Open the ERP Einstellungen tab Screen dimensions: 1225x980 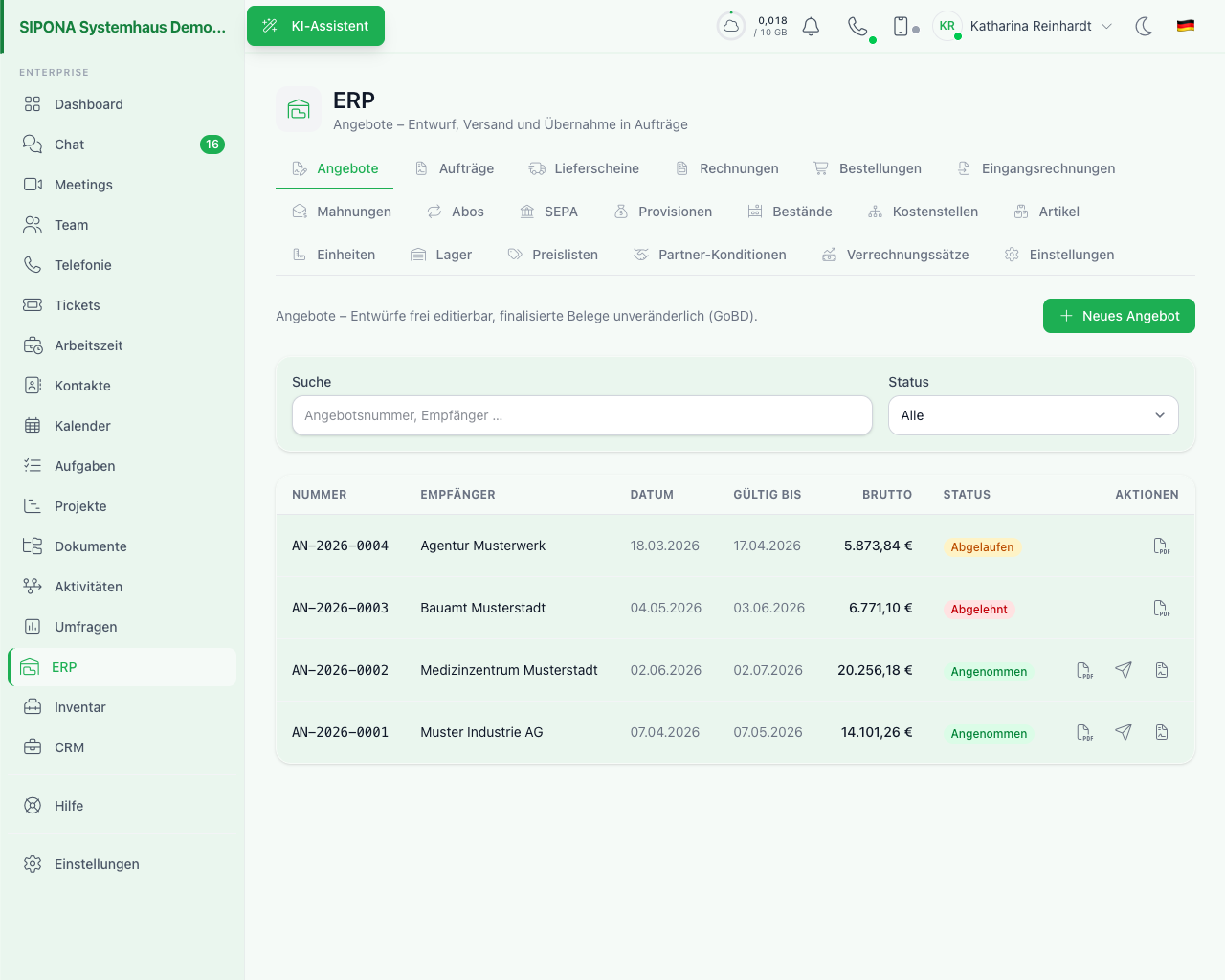1059,255
